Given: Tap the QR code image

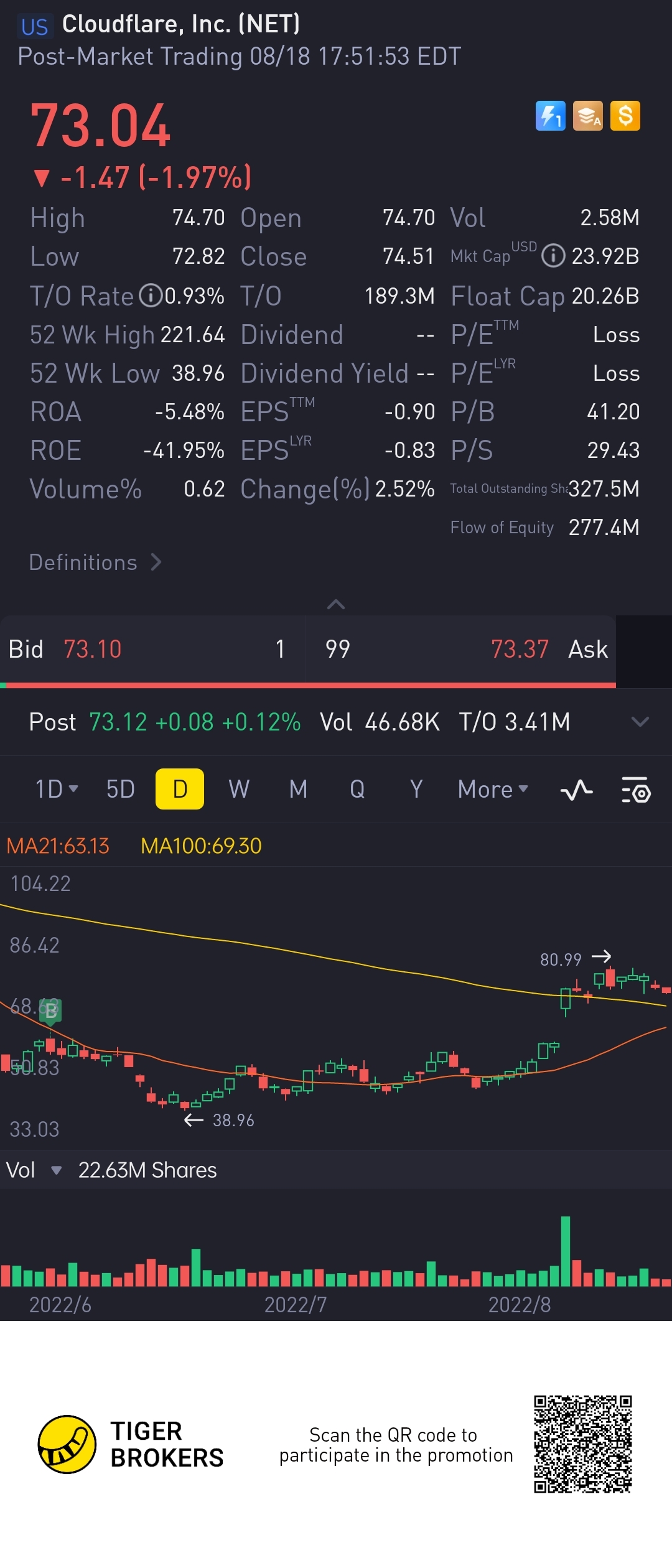Looking at the screenshot, I should pos(582,1444).
